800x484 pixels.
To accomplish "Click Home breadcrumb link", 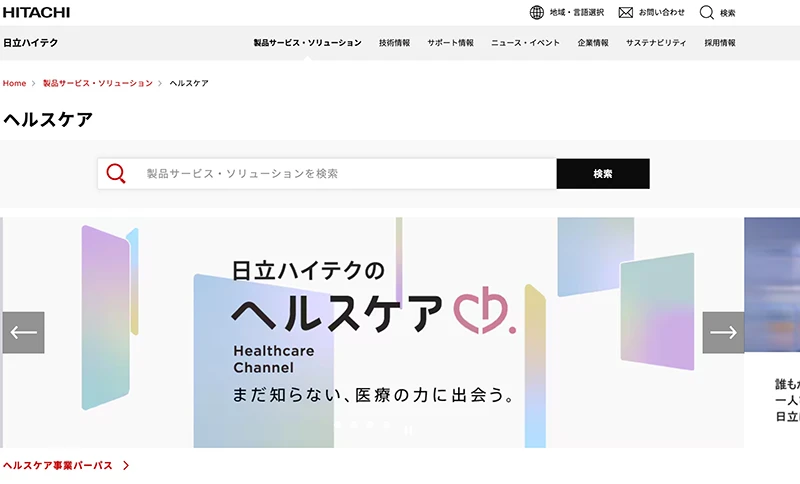I will tap(14, 83).
